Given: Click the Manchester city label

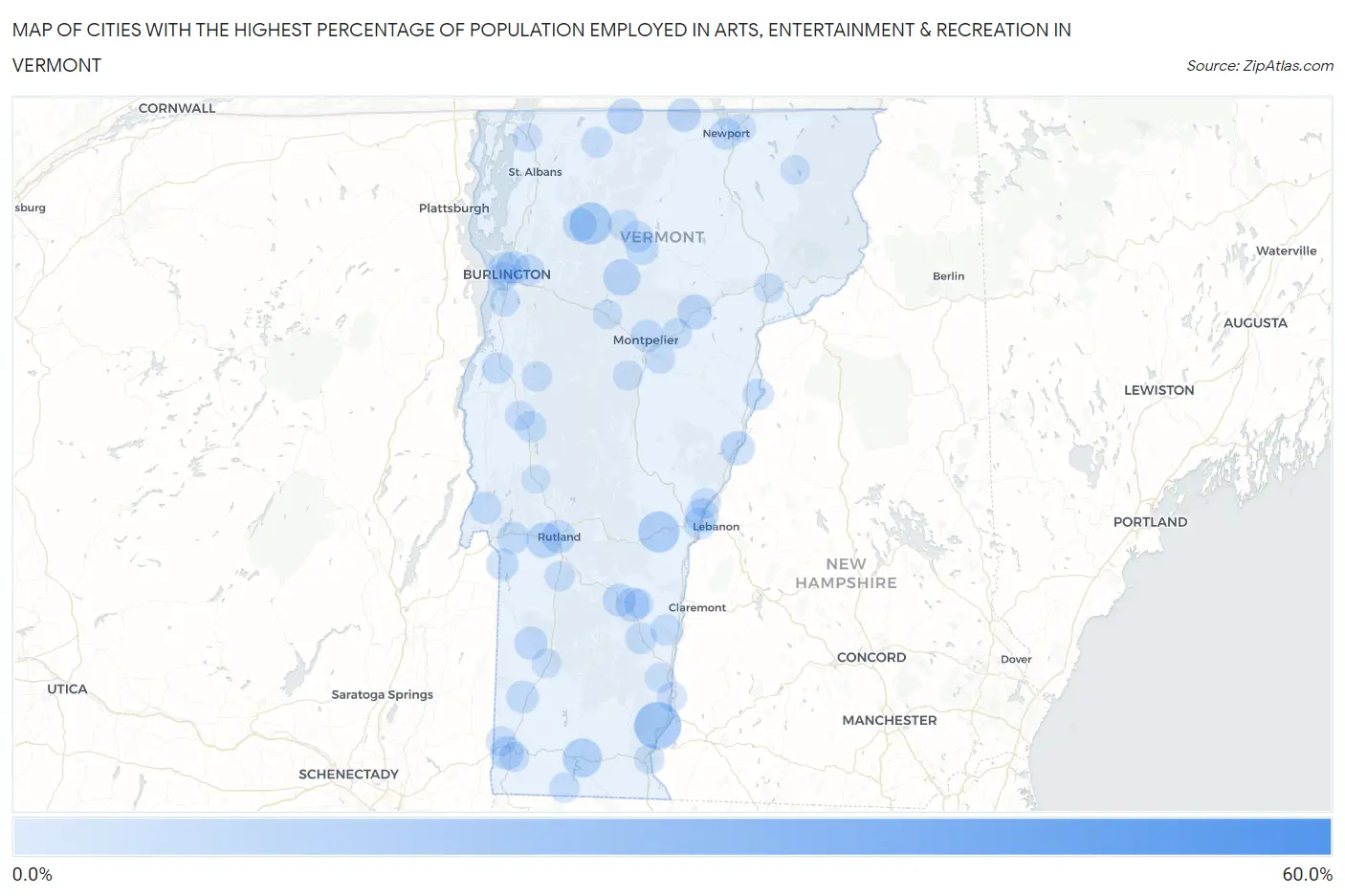Looking at the screenshot, I should tap(890, 721).
